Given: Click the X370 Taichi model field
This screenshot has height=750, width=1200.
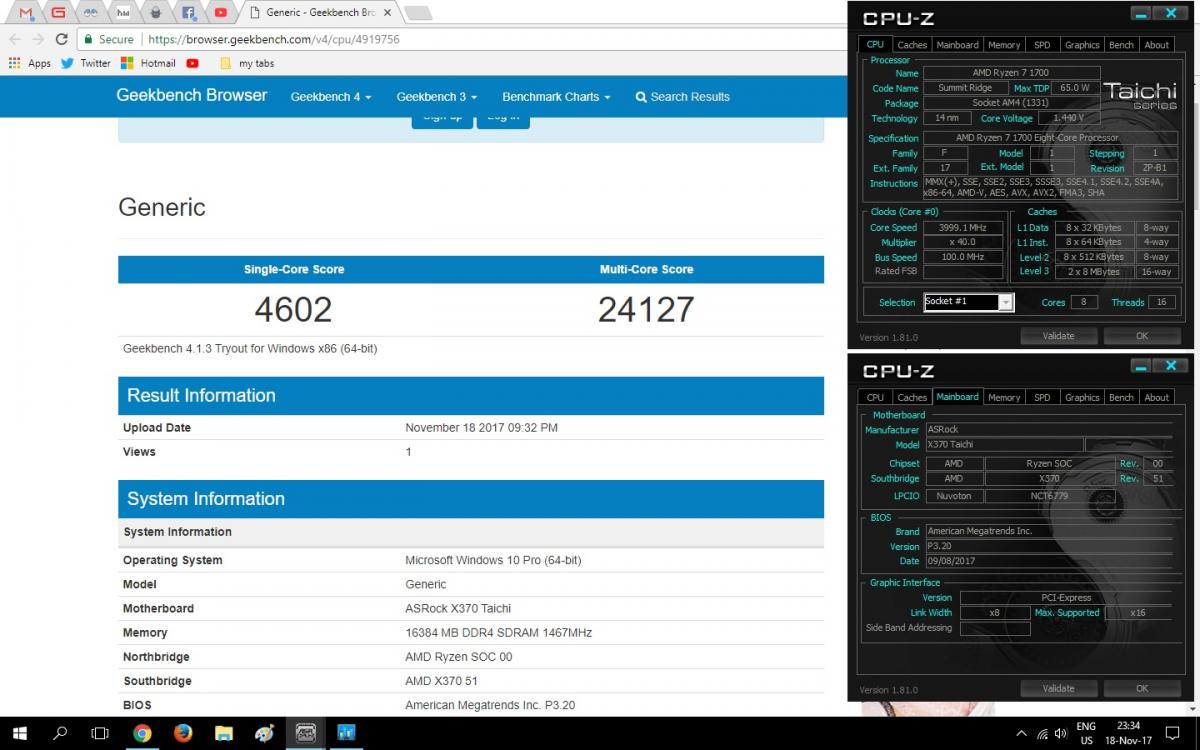Looking at the screenshot, I should click(1003, 444).
